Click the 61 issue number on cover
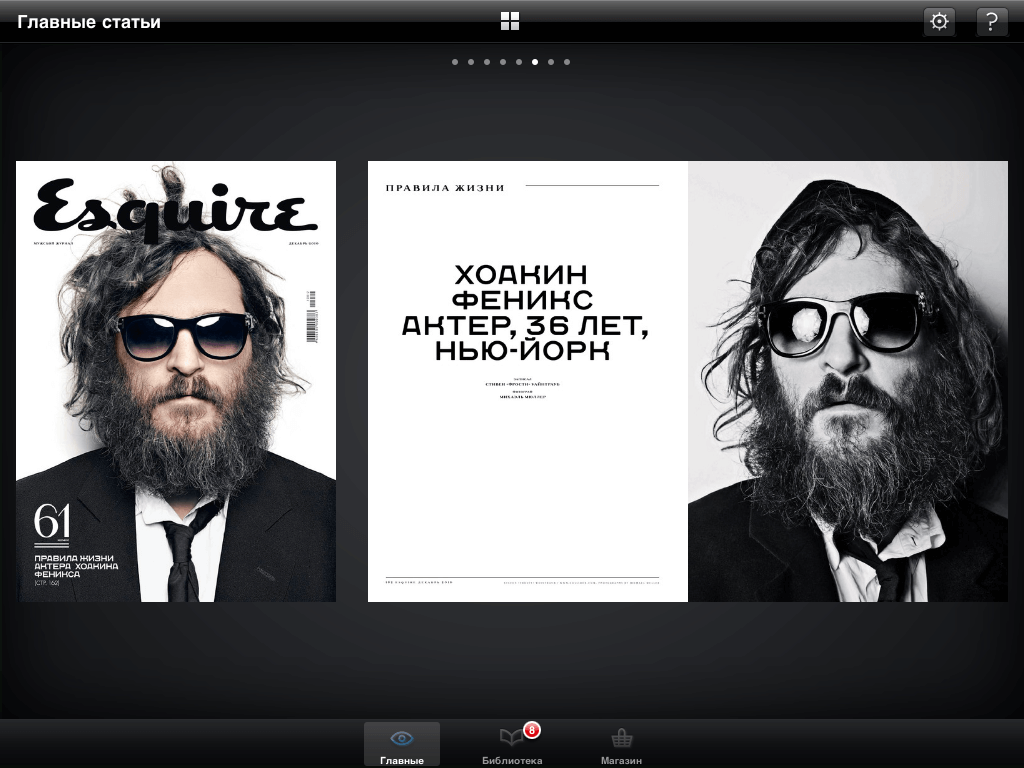 coord(52,521)
